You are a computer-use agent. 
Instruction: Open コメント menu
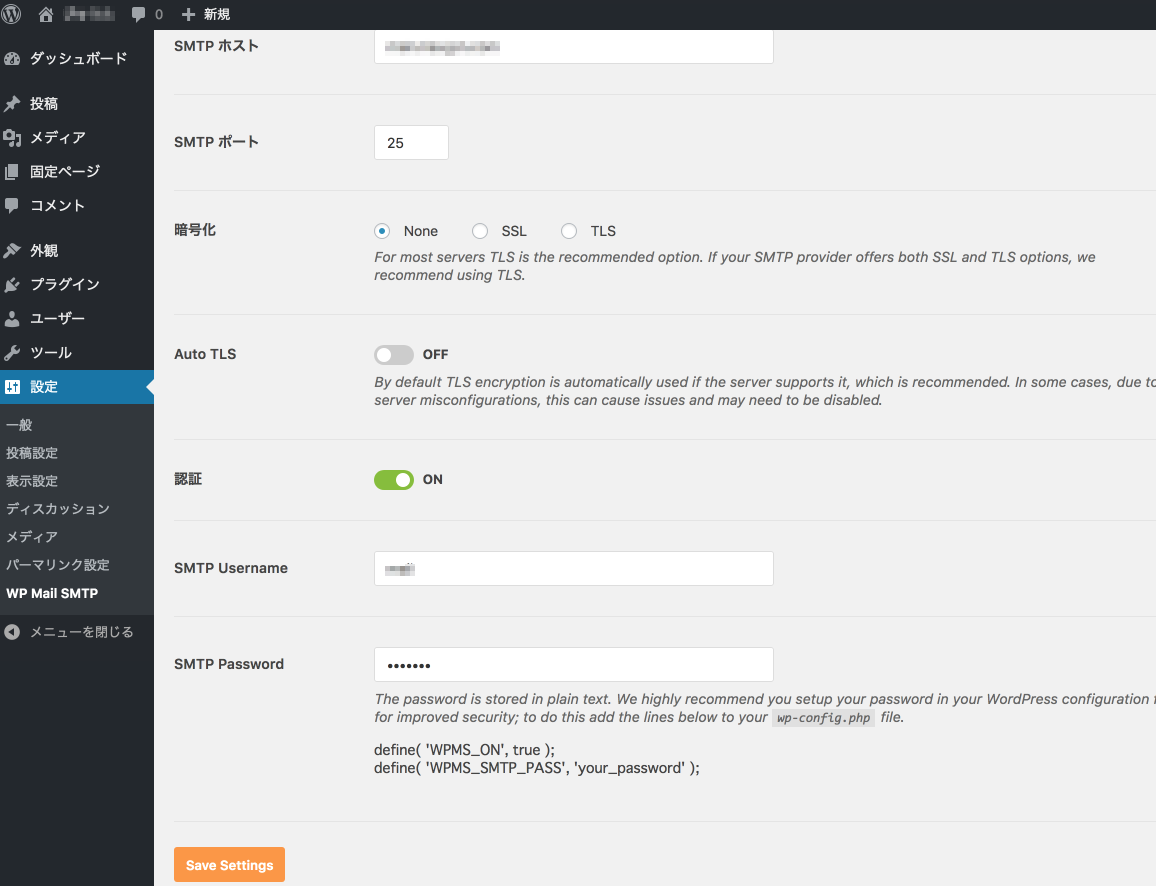pos(77,206)
